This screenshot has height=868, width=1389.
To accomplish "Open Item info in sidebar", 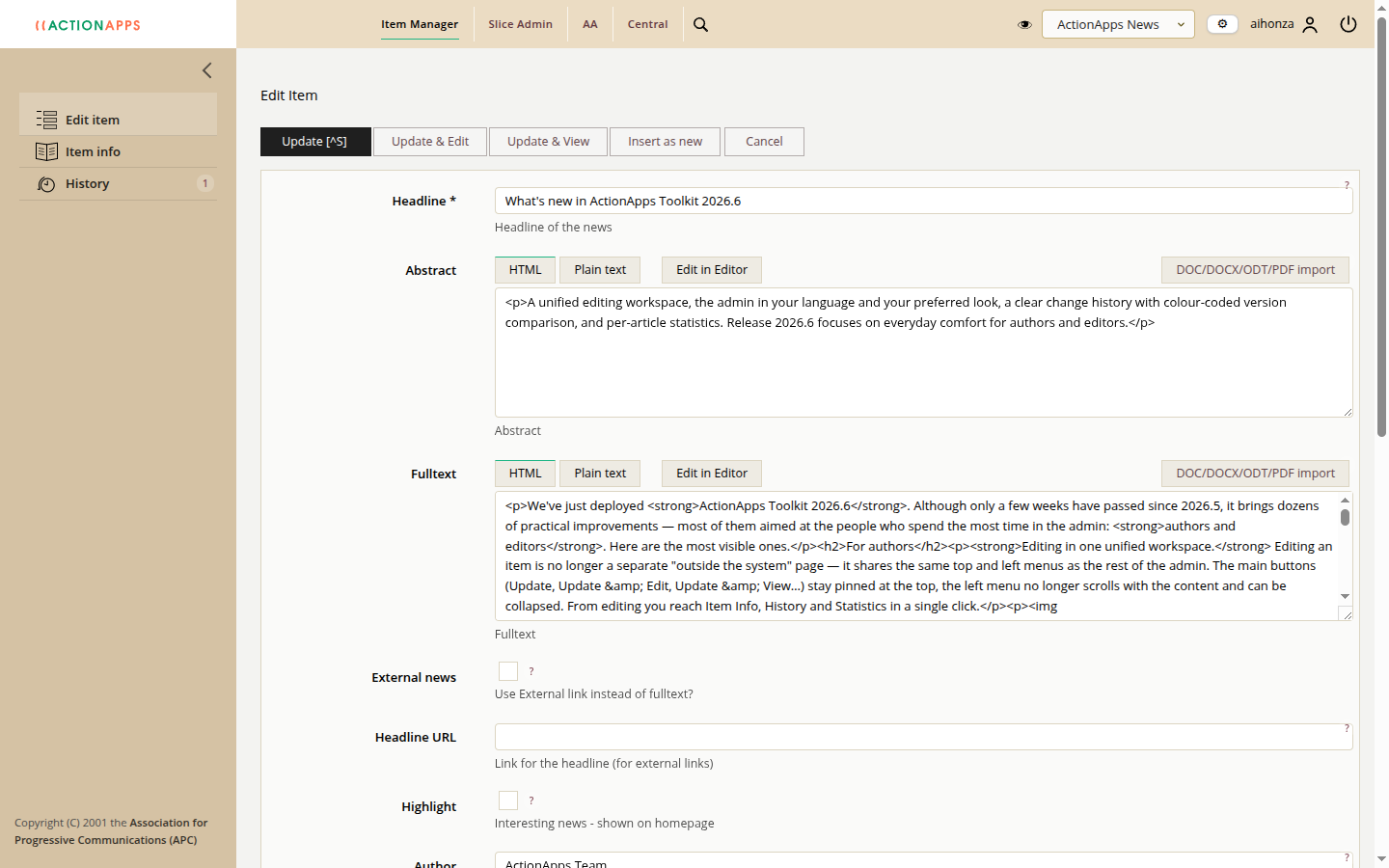I will pos(118,151).
